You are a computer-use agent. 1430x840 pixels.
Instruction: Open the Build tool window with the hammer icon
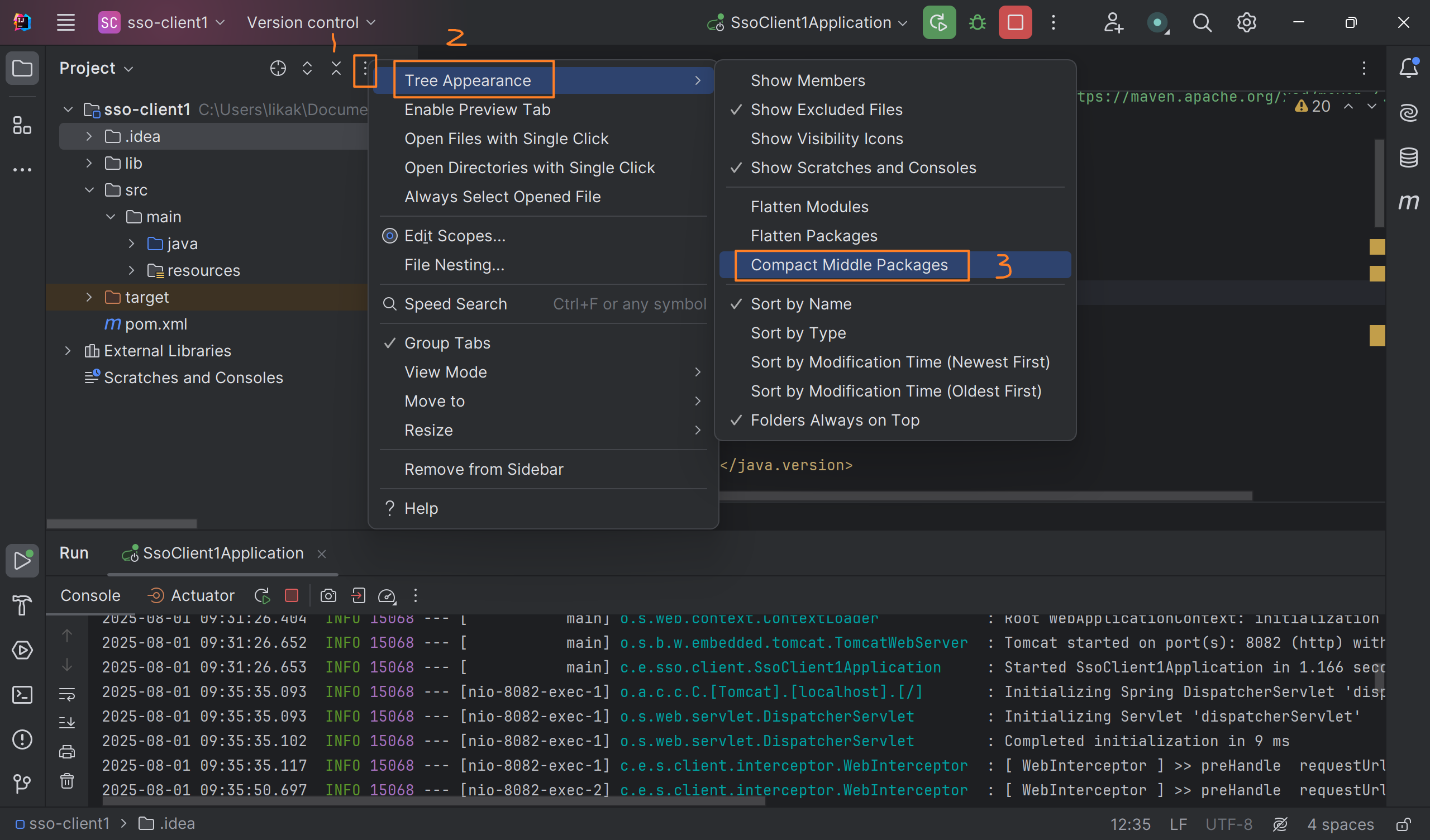(x=23, y=605)
